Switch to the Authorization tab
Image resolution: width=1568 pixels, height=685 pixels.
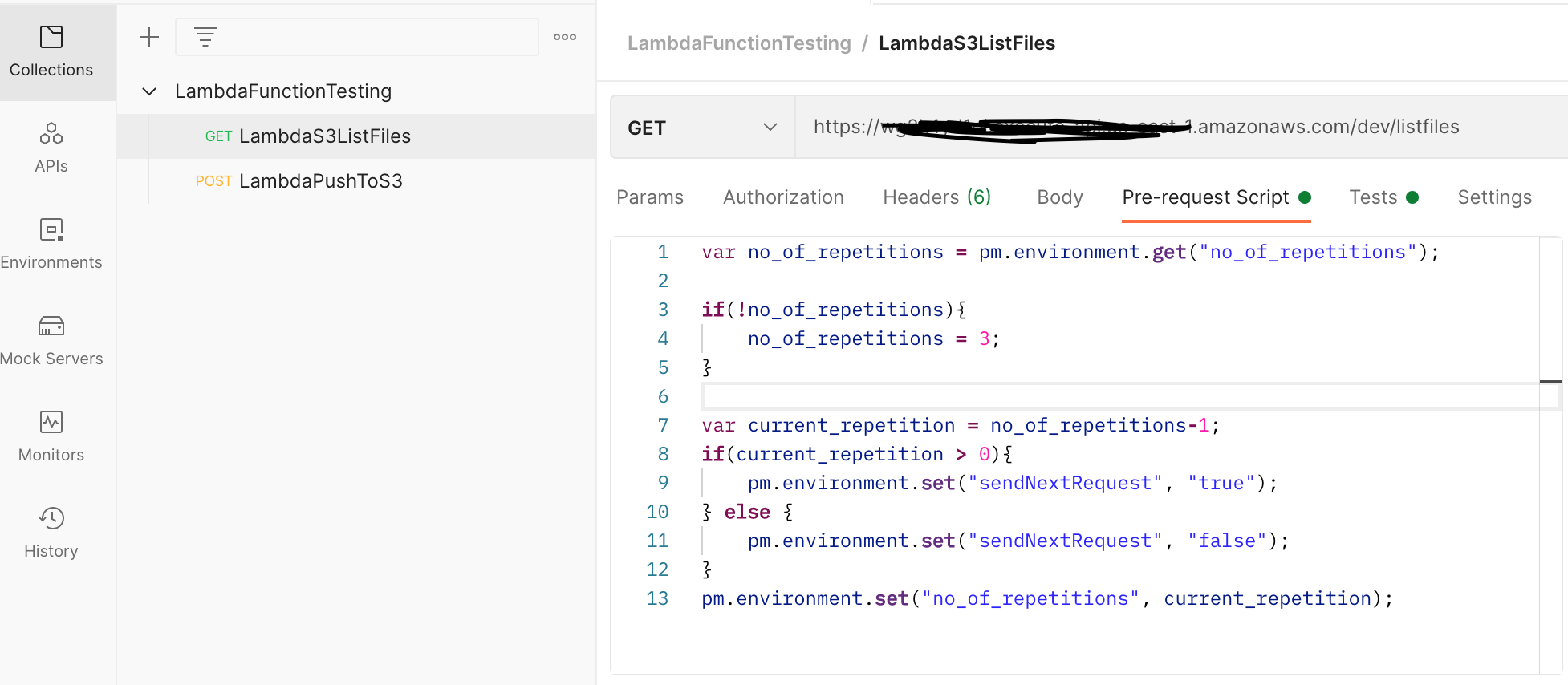click(x=783, y=197)
